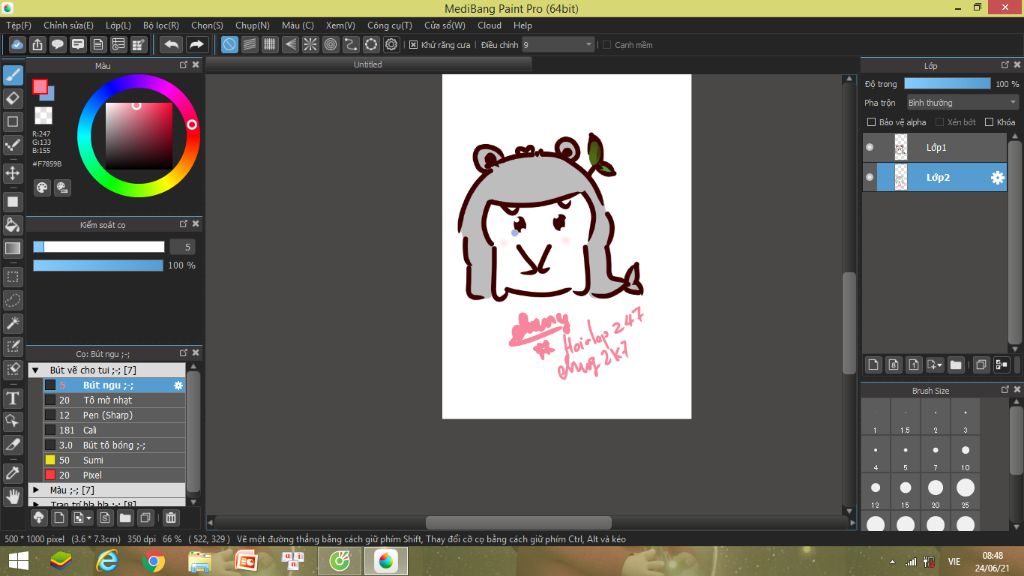Switch to the Hand pan tool

tap(12, 497)
